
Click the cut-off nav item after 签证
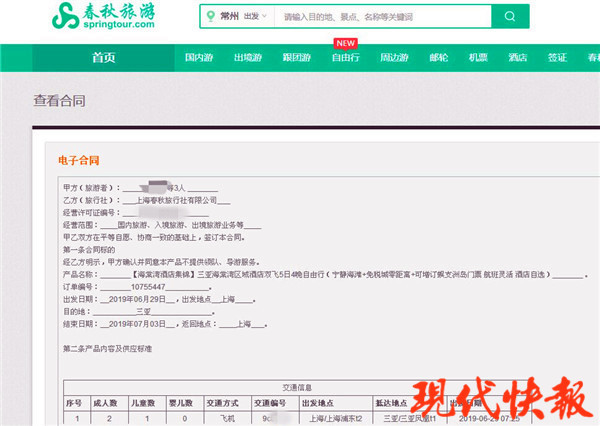(593, 59)
